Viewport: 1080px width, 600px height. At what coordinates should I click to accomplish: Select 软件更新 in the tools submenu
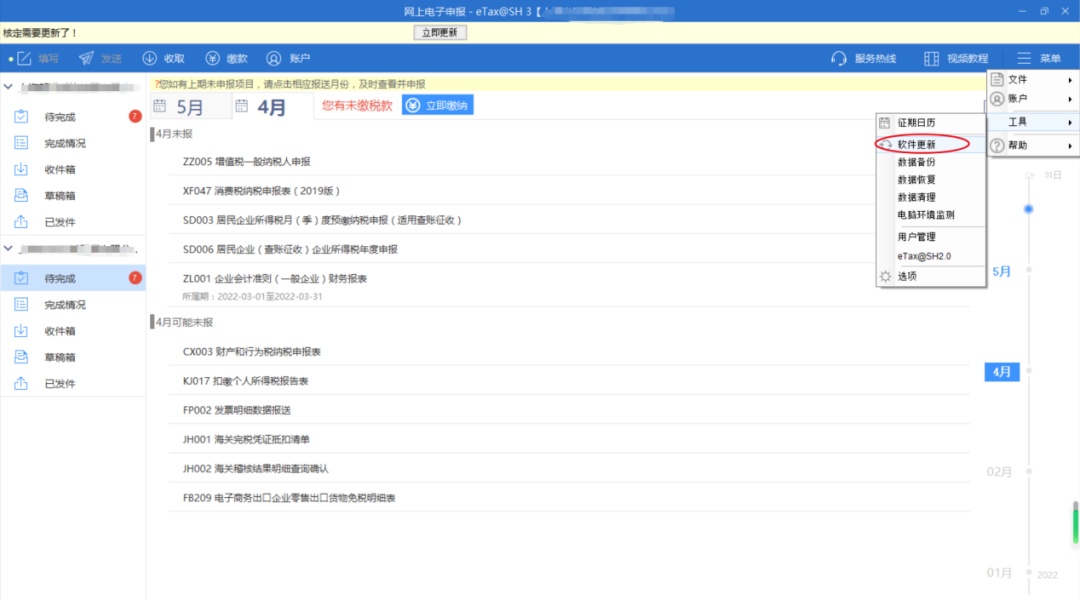(917, 144)
